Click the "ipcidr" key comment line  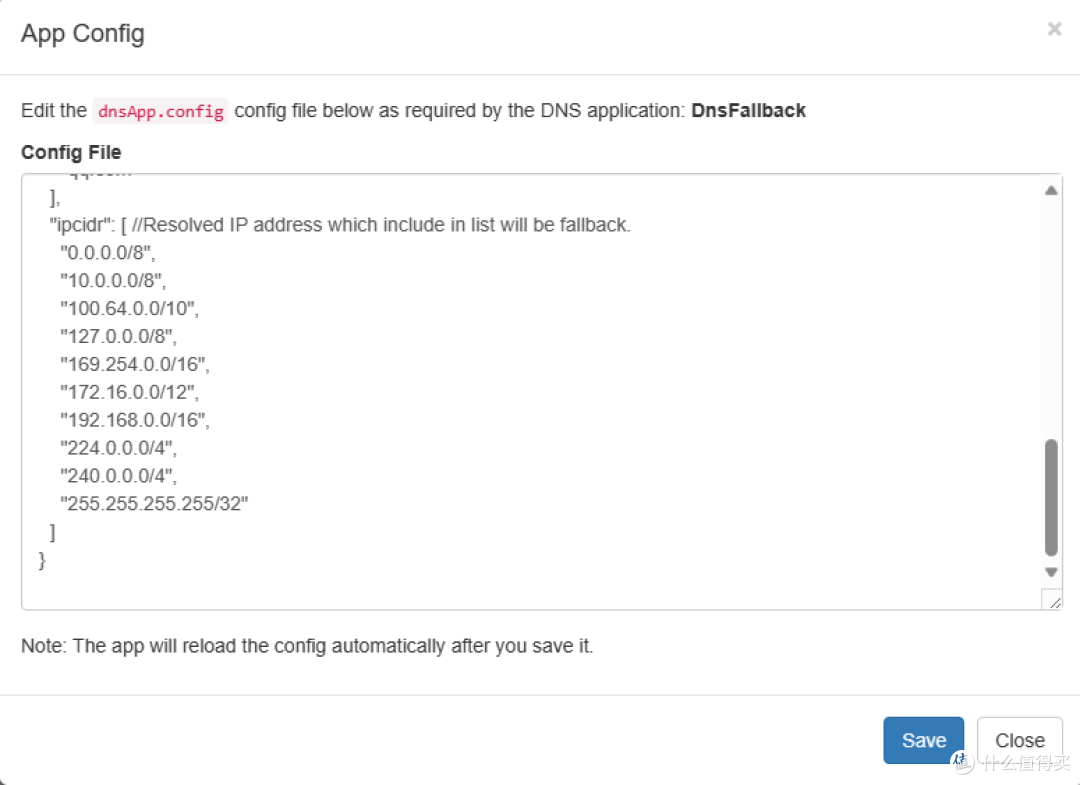340,225
